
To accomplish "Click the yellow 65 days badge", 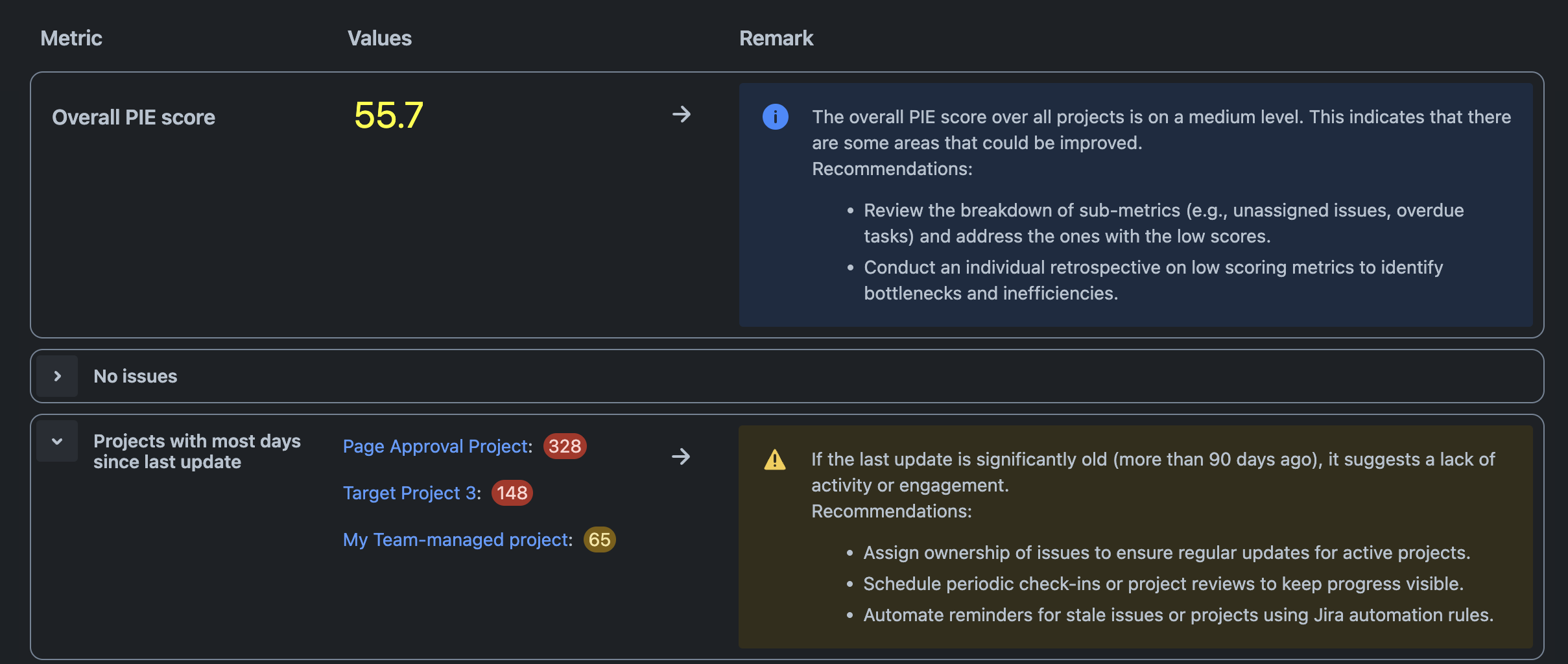I will pyautogui.click(x=599, y=539).
